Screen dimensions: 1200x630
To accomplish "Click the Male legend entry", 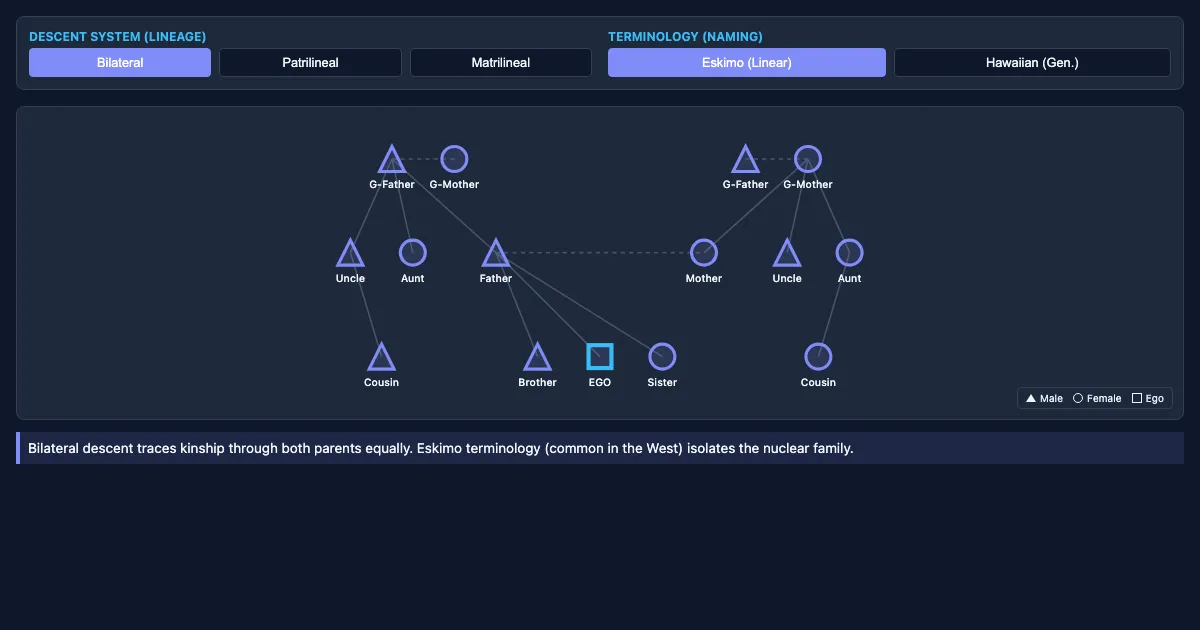I will pyautogui.click(x=1044, y=398).
